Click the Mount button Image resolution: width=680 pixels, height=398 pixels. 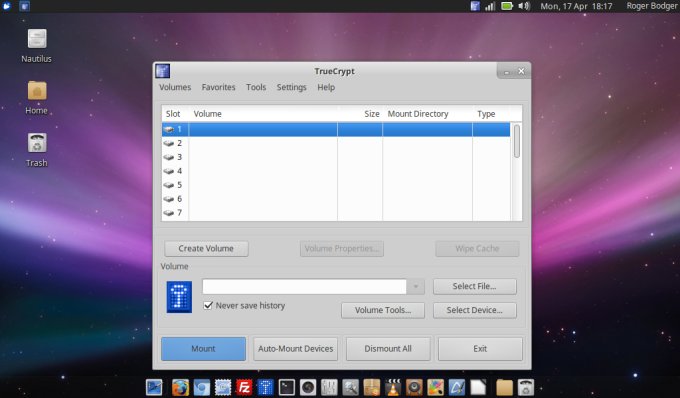(x=203, y=349)
